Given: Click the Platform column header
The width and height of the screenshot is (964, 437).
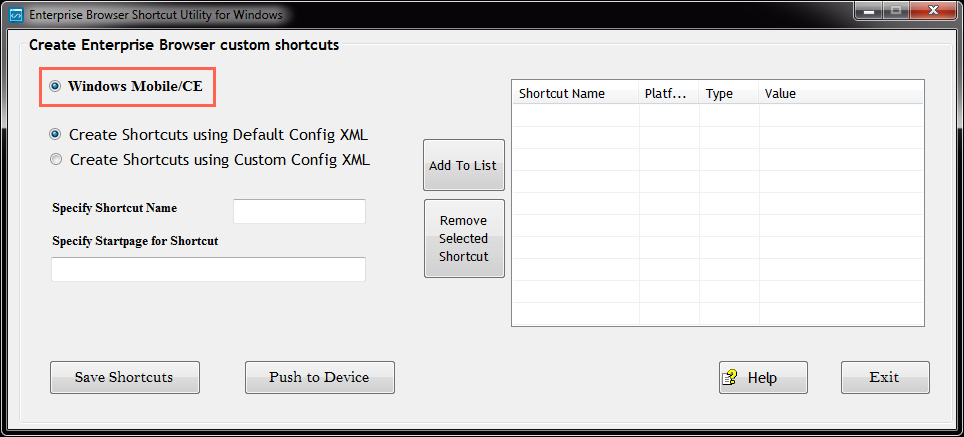Looking at the screenshot, I should (x=669, y=93).
